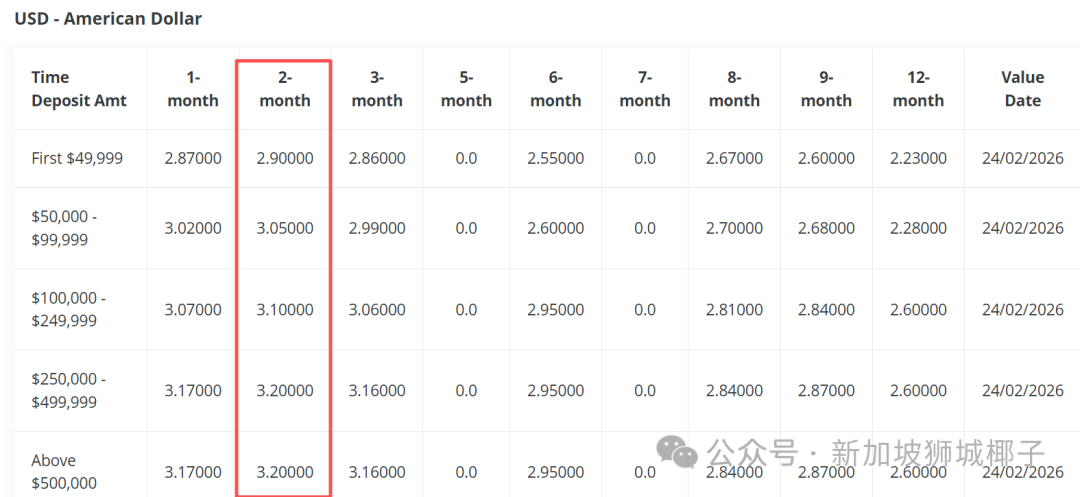Click the 3.10000 rate cell

tap(284, 310)
